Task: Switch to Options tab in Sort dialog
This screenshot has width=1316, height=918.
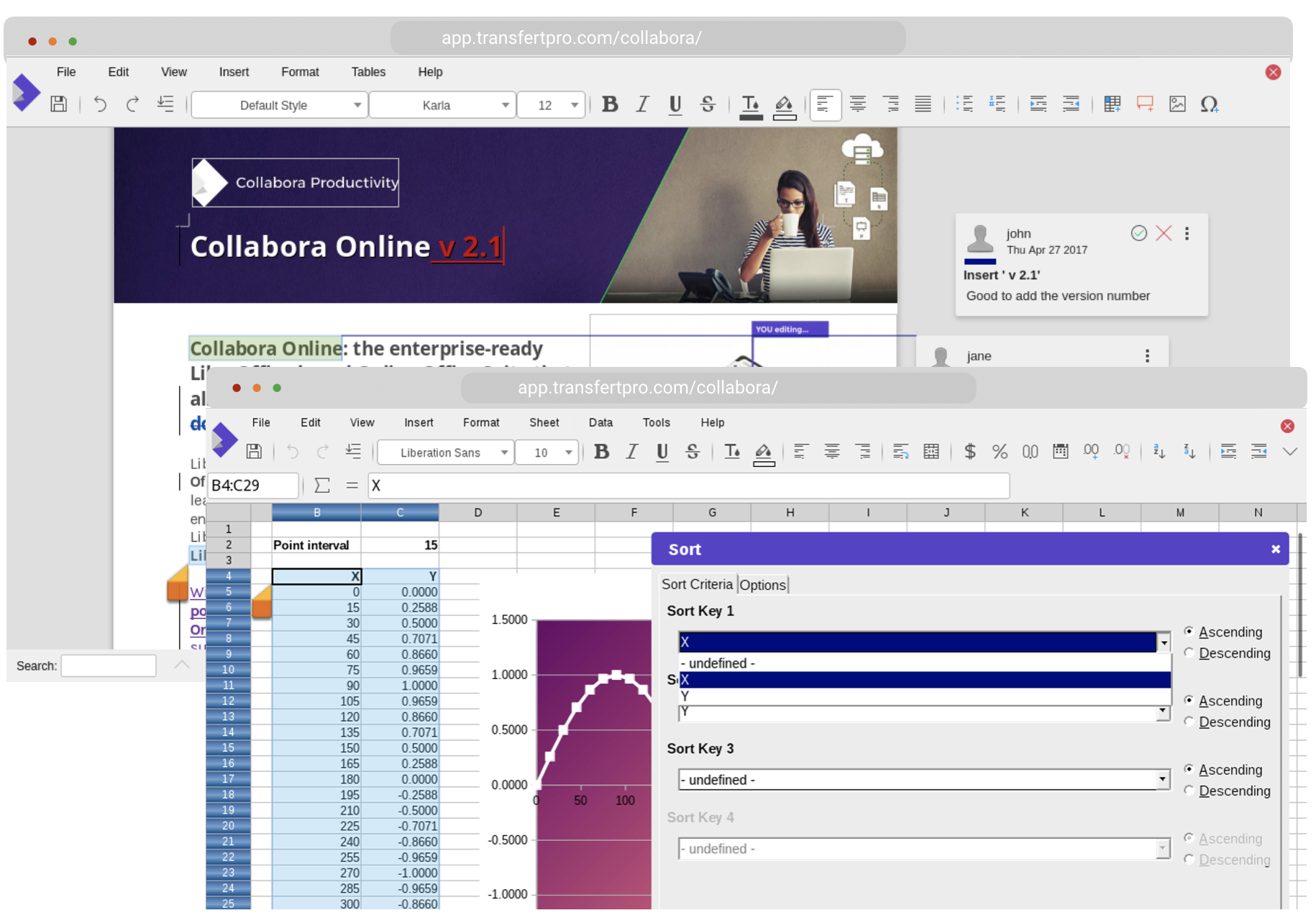Action: pyautogui.click(x=763, y=585)
